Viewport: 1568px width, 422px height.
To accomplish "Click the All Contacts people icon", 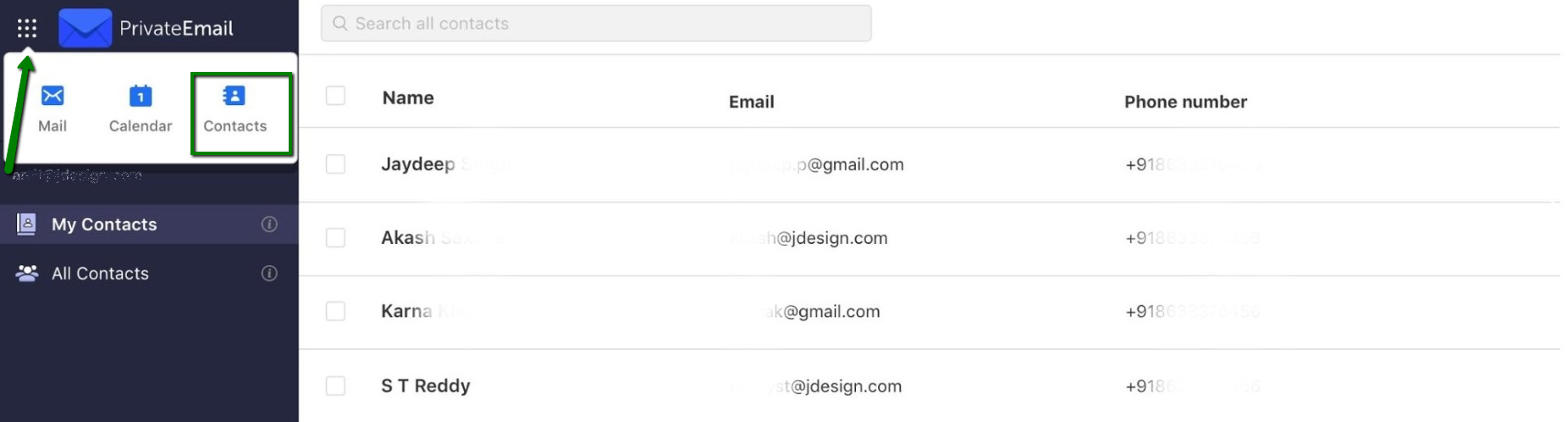I will [x=27, y=273].
